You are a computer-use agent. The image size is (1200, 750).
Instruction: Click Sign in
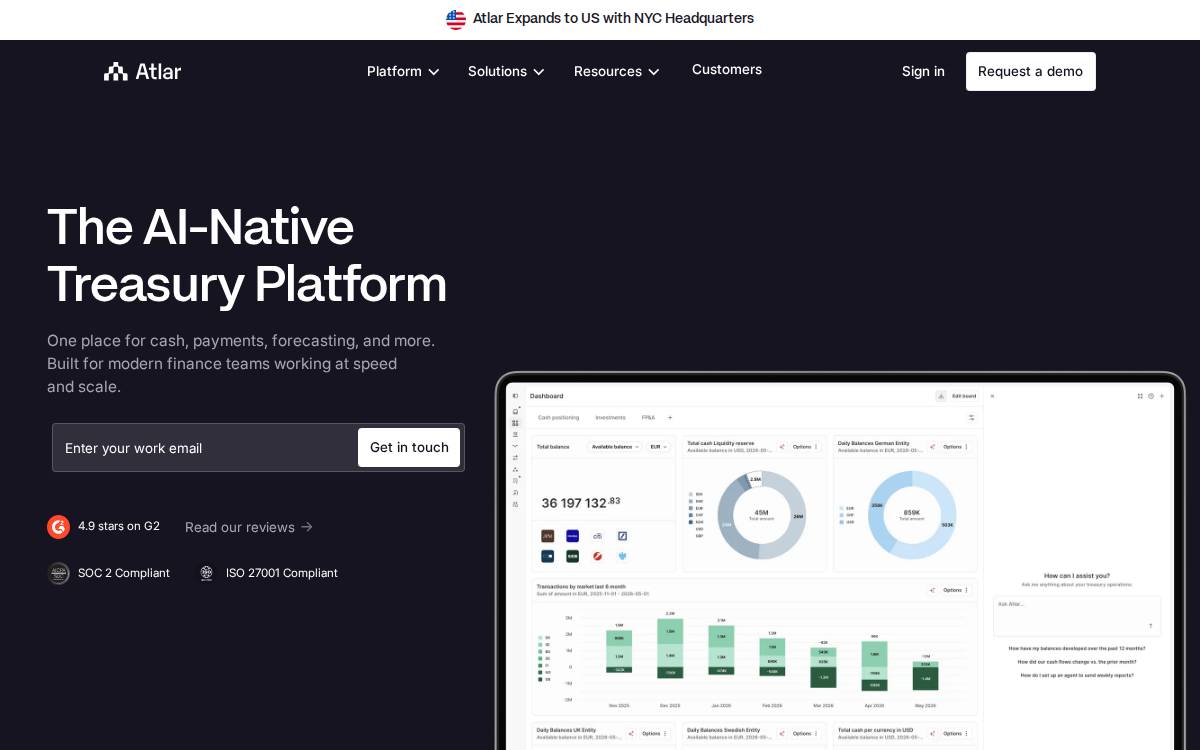[923, 71]
